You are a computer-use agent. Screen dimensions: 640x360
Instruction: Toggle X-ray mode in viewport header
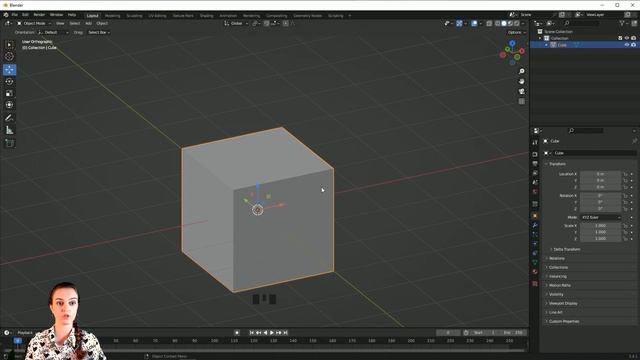coord(489,23)
